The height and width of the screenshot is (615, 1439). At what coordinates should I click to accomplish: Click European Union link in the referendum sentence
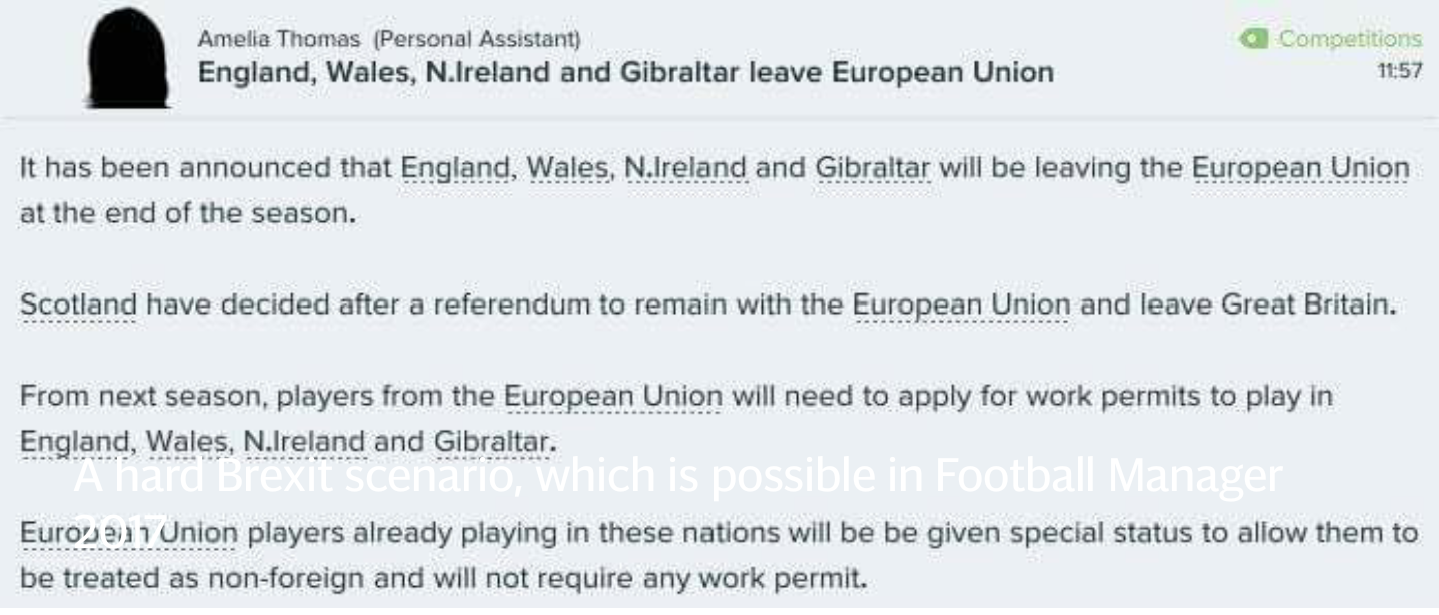(x=961, y=305)
